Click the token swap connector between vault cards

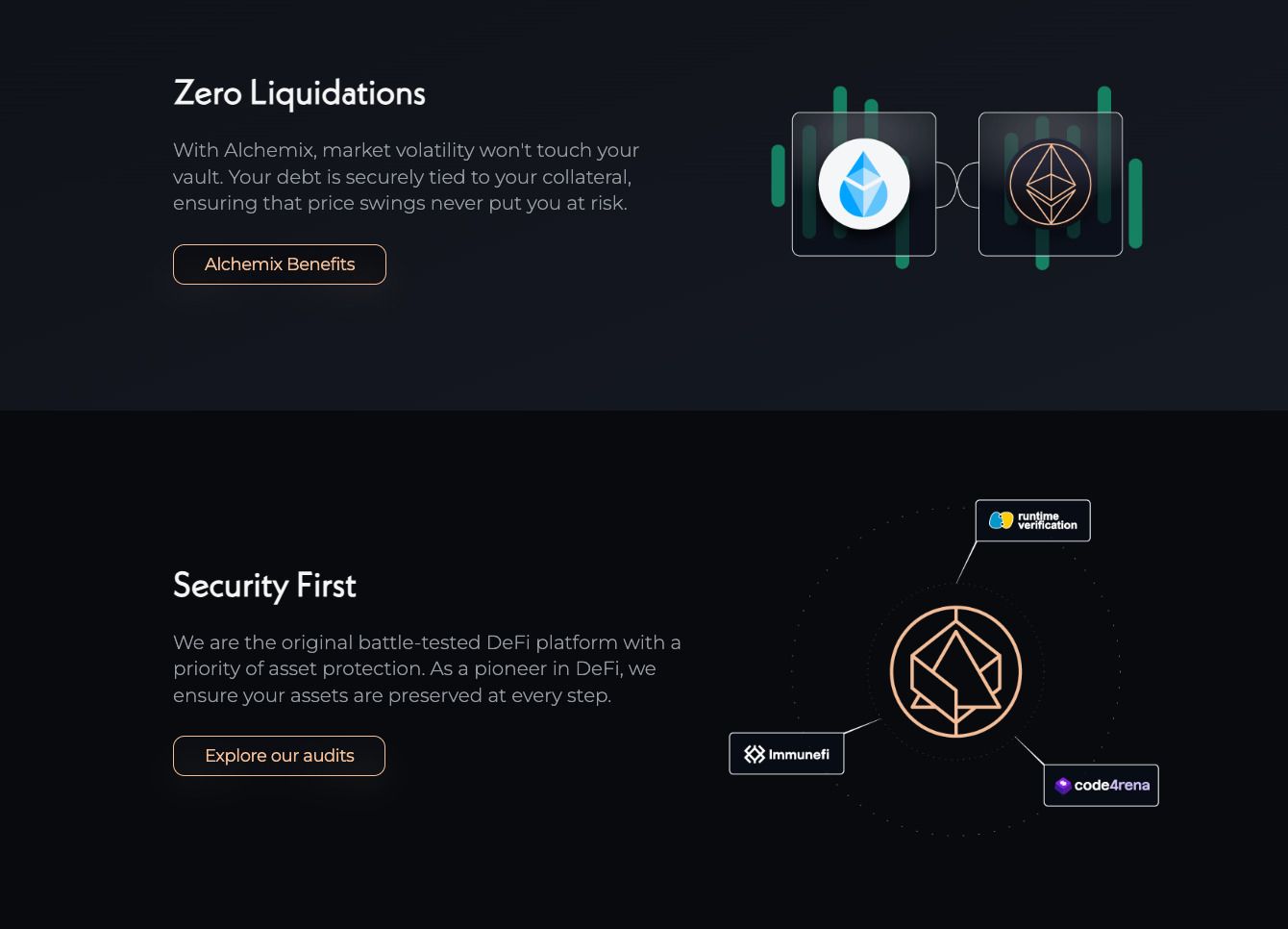coord(957,185)
